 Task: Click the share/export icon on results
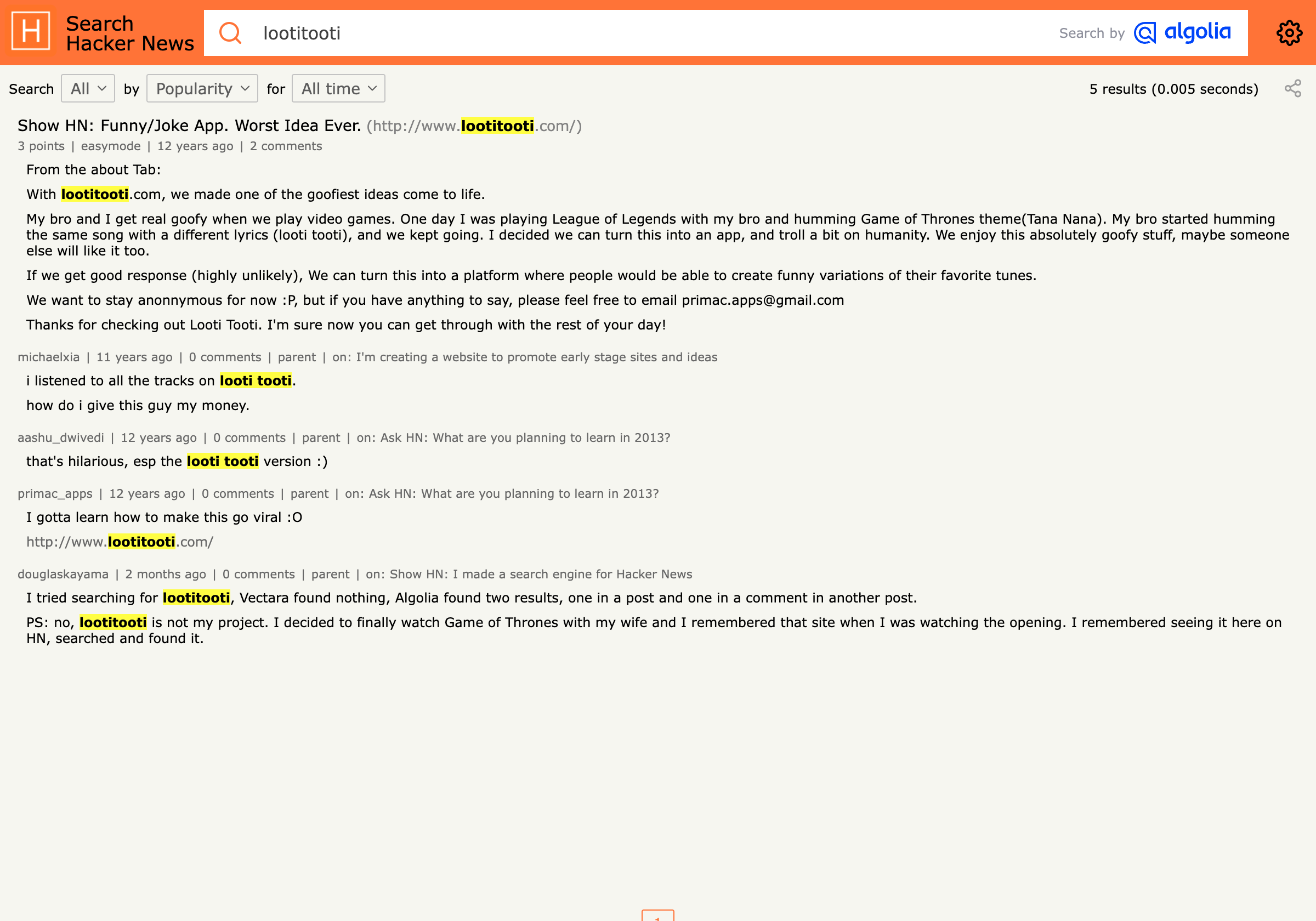[1293, 88]
